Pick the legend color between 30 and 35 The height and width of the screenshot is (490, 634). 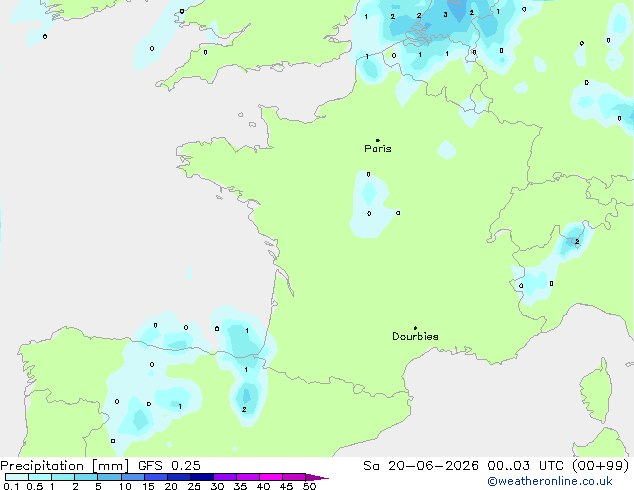tap(225, 477)
